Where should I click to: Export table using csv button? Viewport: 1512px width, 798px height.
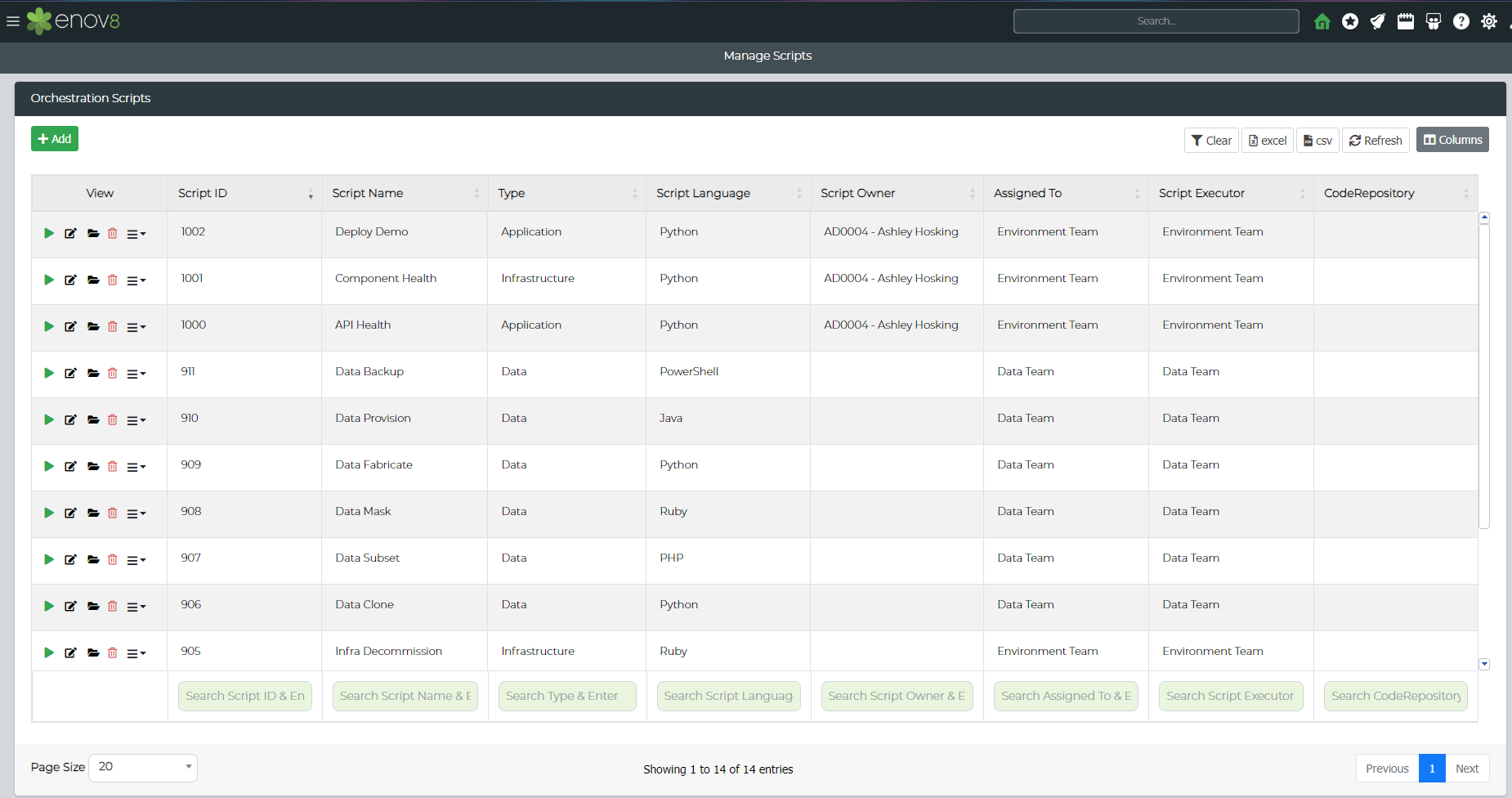click(x=1317, y=141)
